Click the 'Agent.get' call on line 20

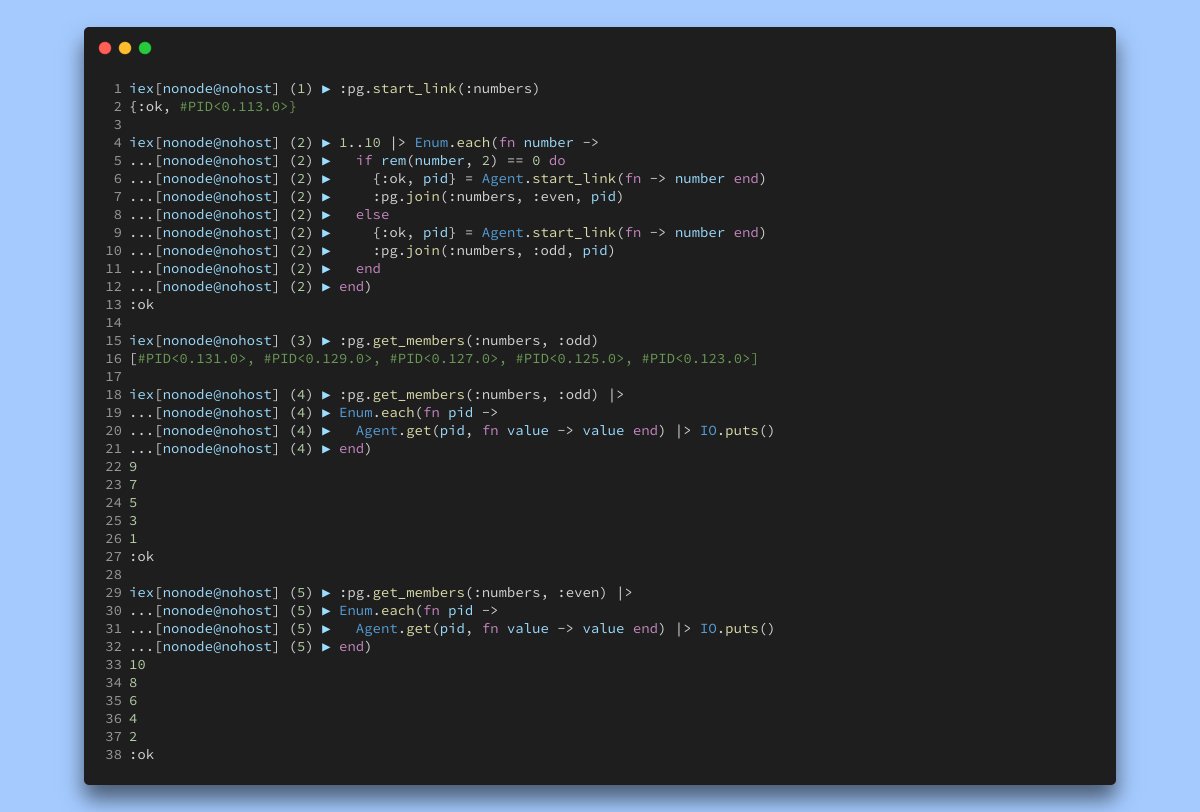point(394,430)
